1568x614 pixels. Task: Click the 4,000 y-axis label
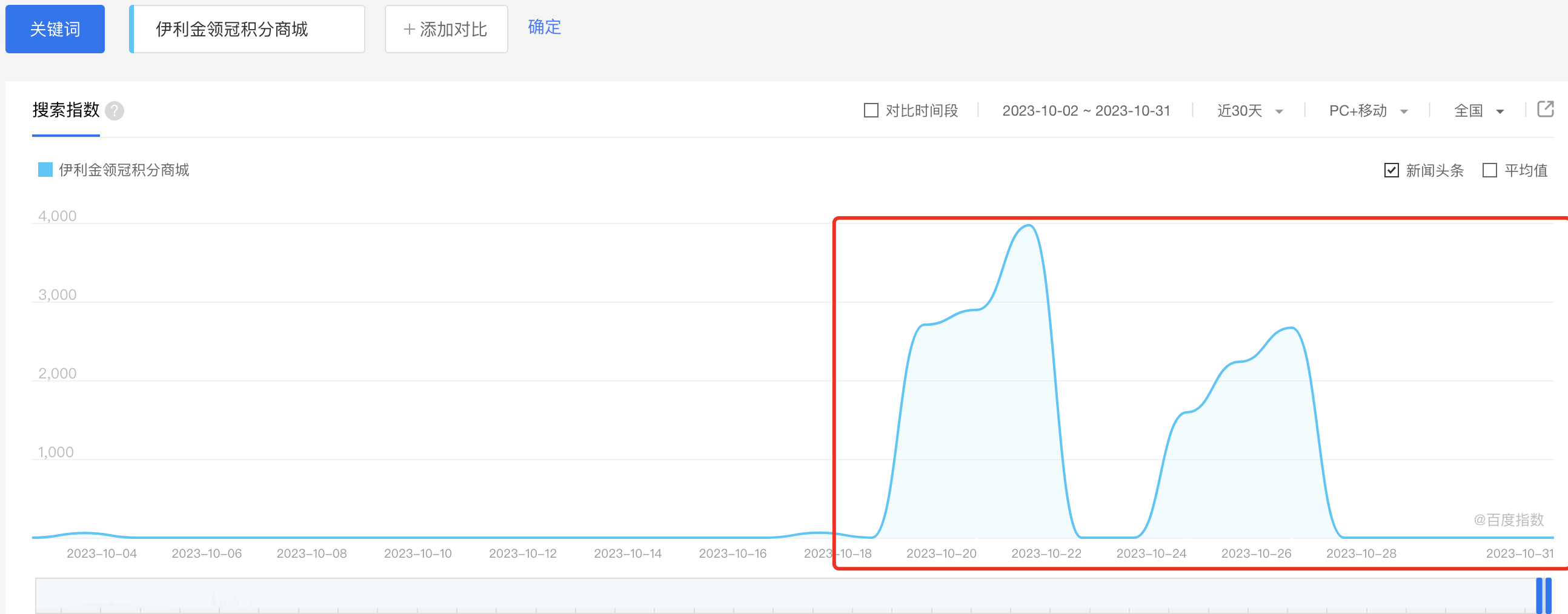click(57, 216)
